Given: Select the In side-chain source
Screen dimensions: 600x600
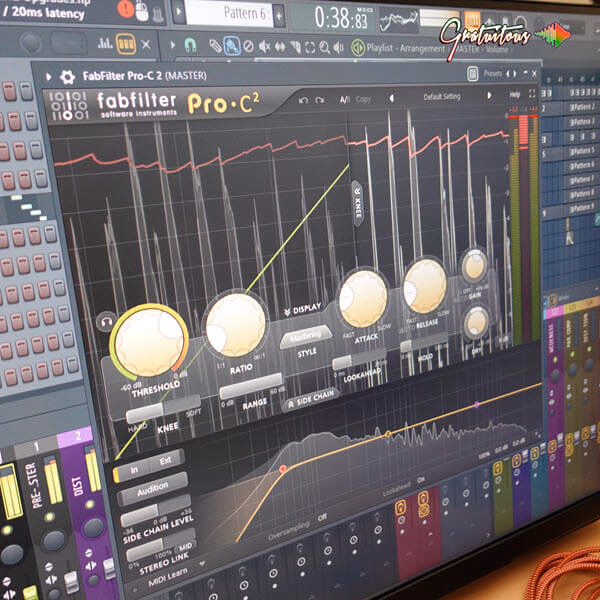Looking at the screenshot, I should [x=134, y=470].
